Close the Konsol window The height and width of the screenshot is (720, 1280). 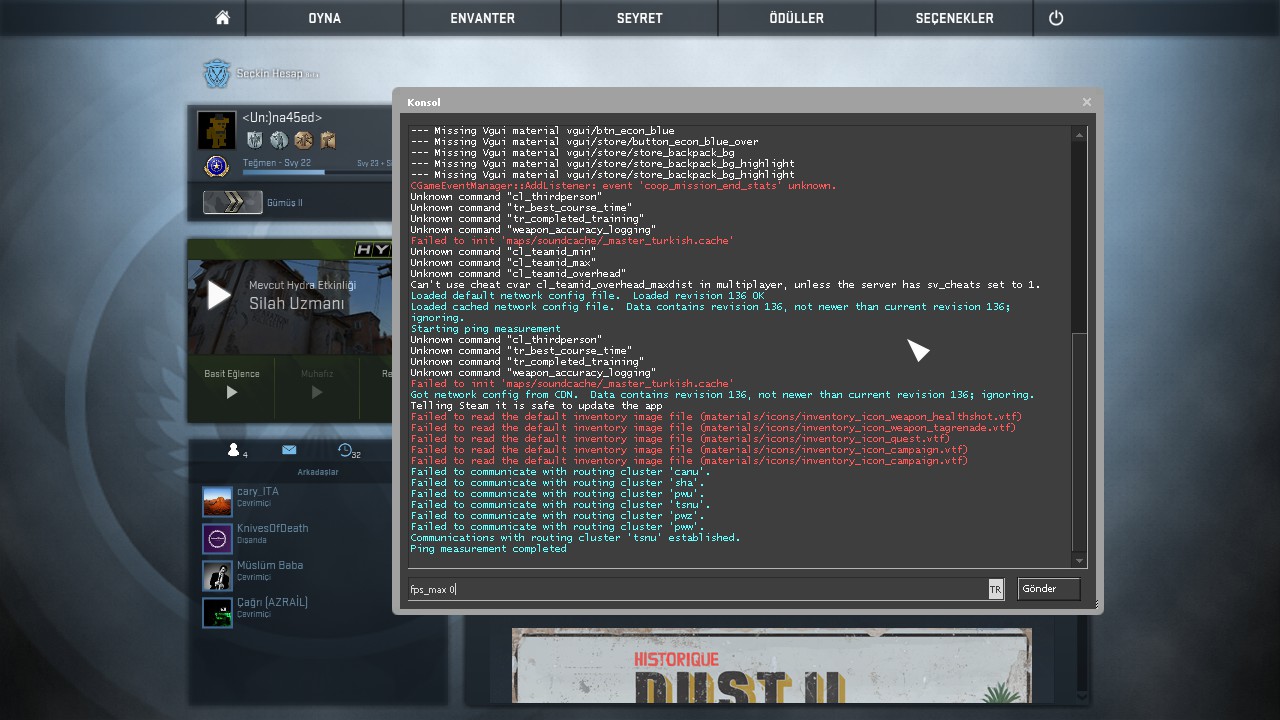click(x=1087, y=102)
